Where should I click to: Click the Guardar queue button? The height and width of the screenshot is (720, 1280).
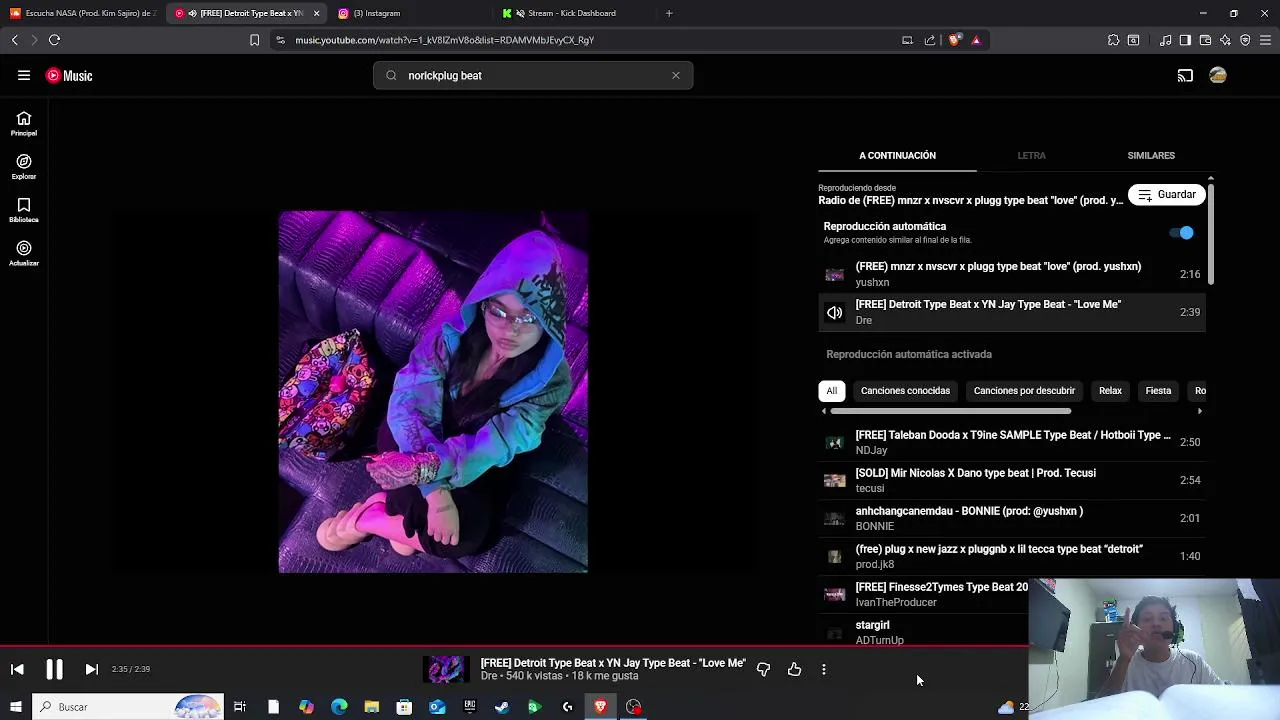pyautogui.click(x=1167, y=194)
